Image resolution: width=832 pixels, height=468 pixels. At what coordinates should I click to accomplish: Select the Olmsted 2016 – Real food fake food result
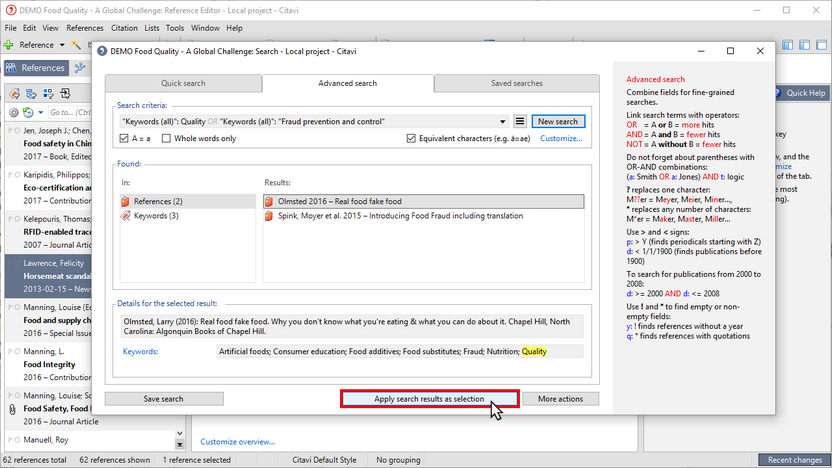point(424,202)
